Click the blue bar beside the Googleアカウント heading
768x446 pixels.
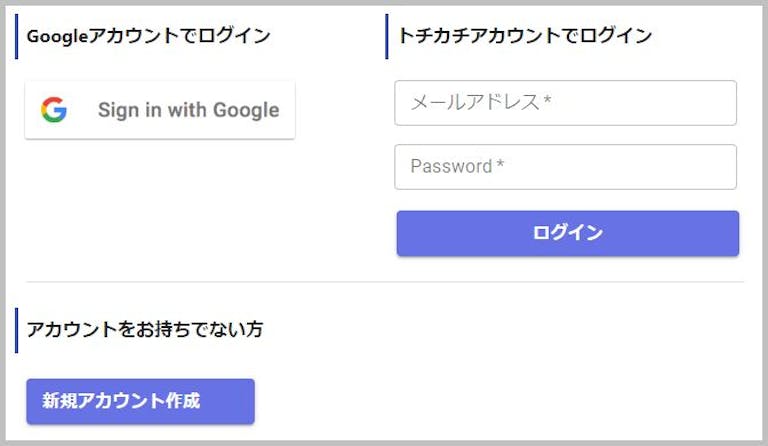click(17, 36)
